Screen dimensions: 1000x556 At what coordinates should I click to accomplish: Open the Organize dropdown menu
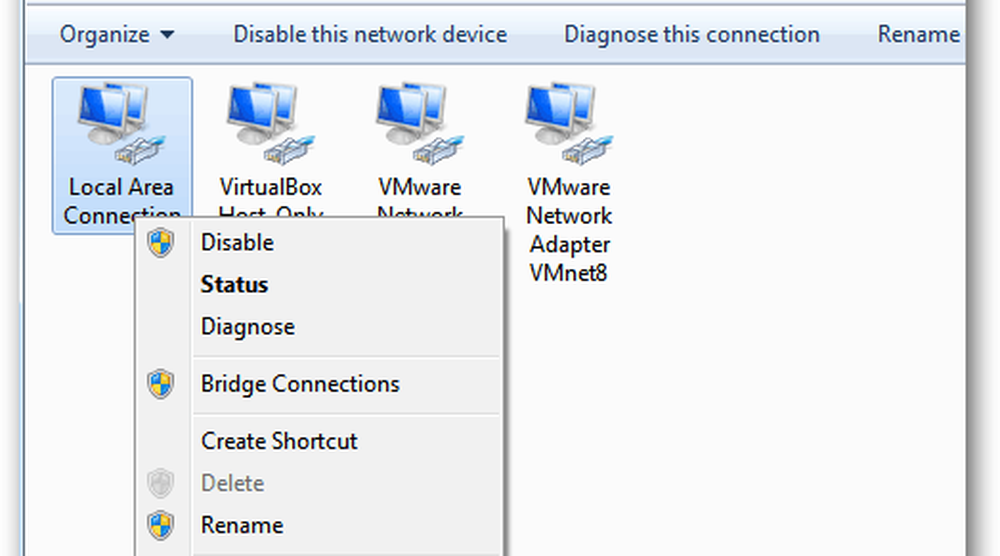tap(117, 34)
